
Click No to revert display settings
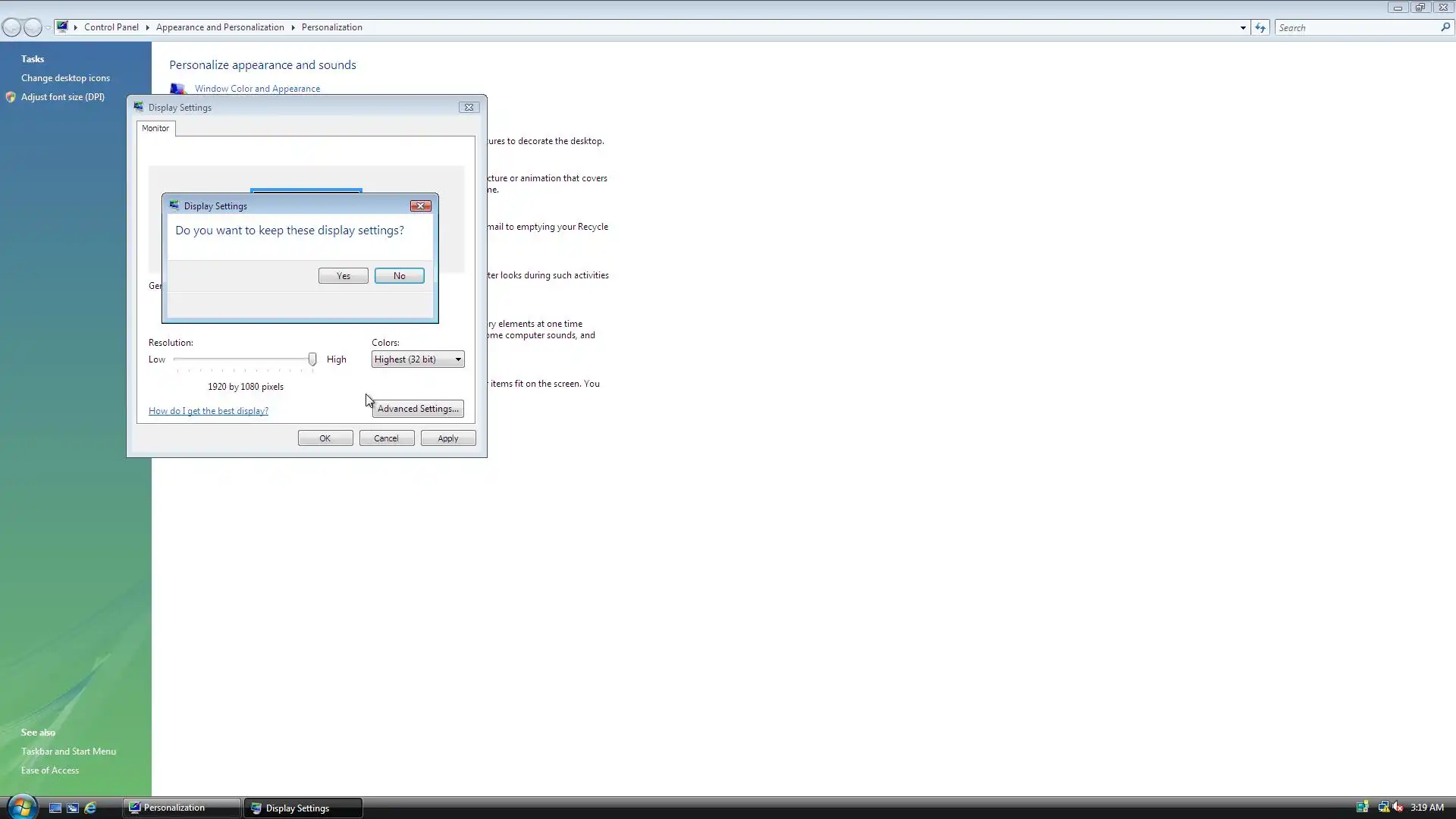[x=399, y=276]
